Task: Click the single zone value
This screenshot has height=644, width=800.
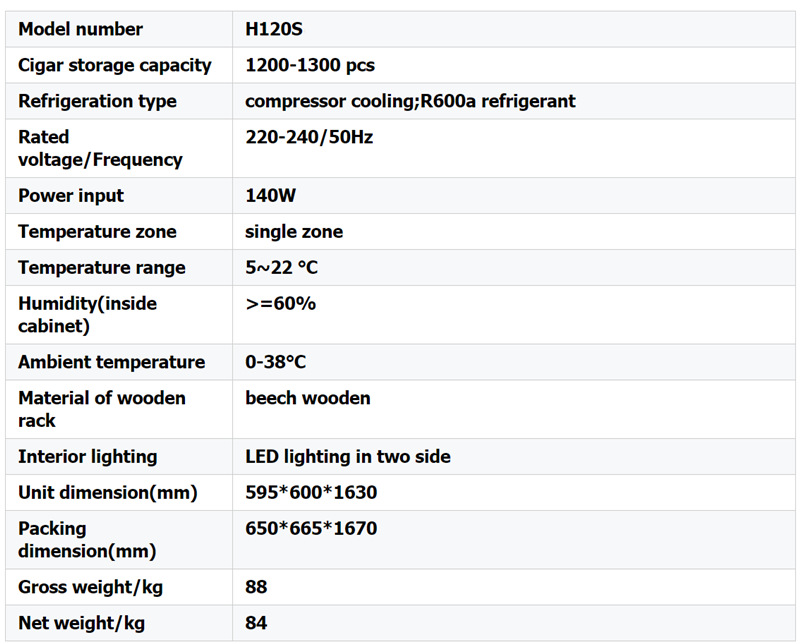Action: (x=294, y=231)
